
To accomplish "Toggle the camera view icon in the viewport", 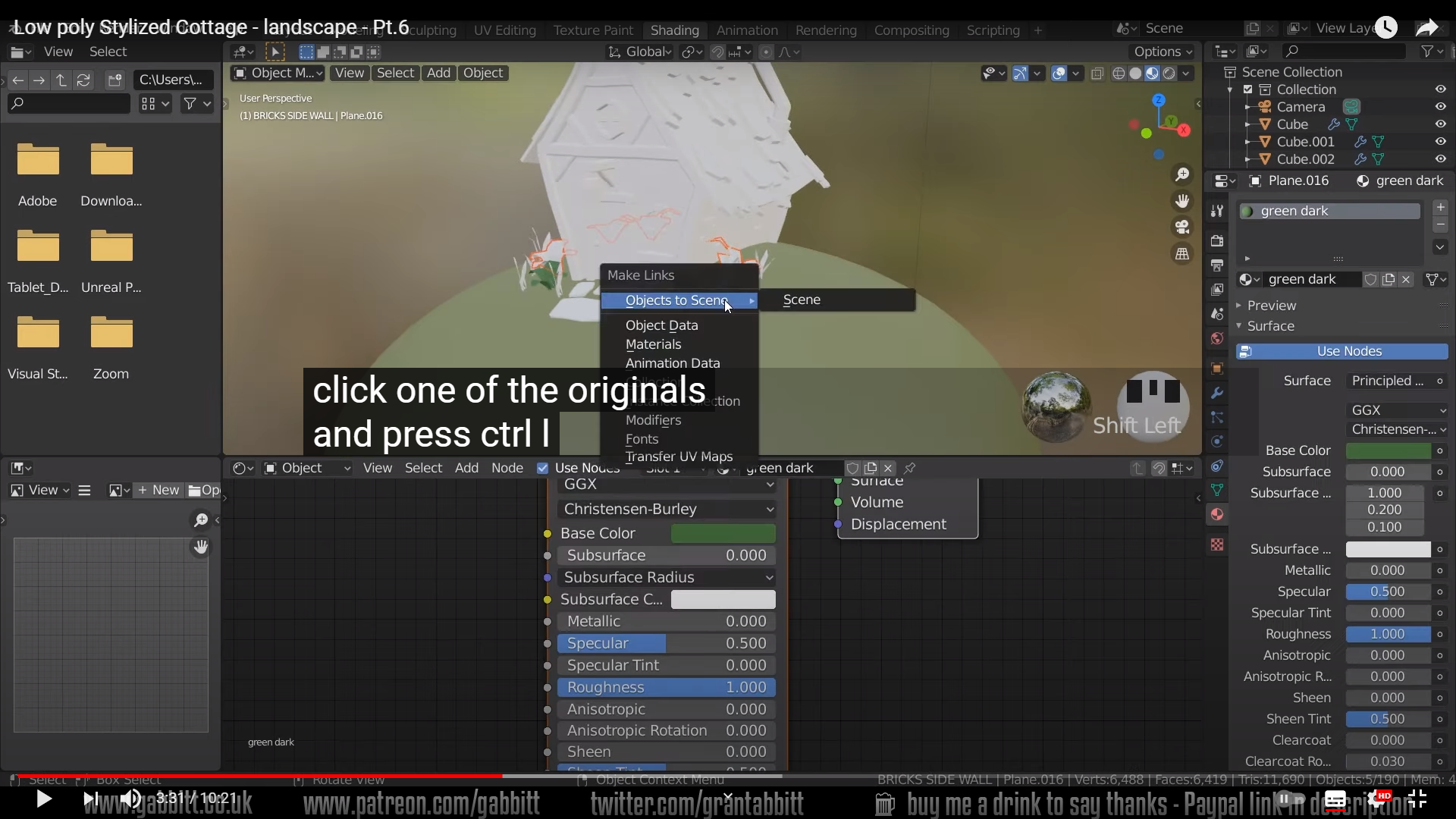I will point(1182,227).
